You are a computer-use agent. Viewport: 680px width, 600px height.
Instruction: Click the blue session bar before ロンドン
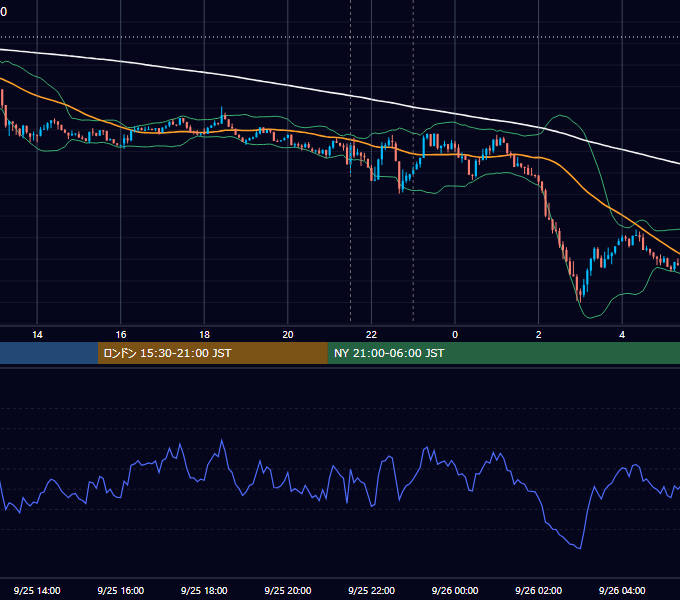pos(49,353)
